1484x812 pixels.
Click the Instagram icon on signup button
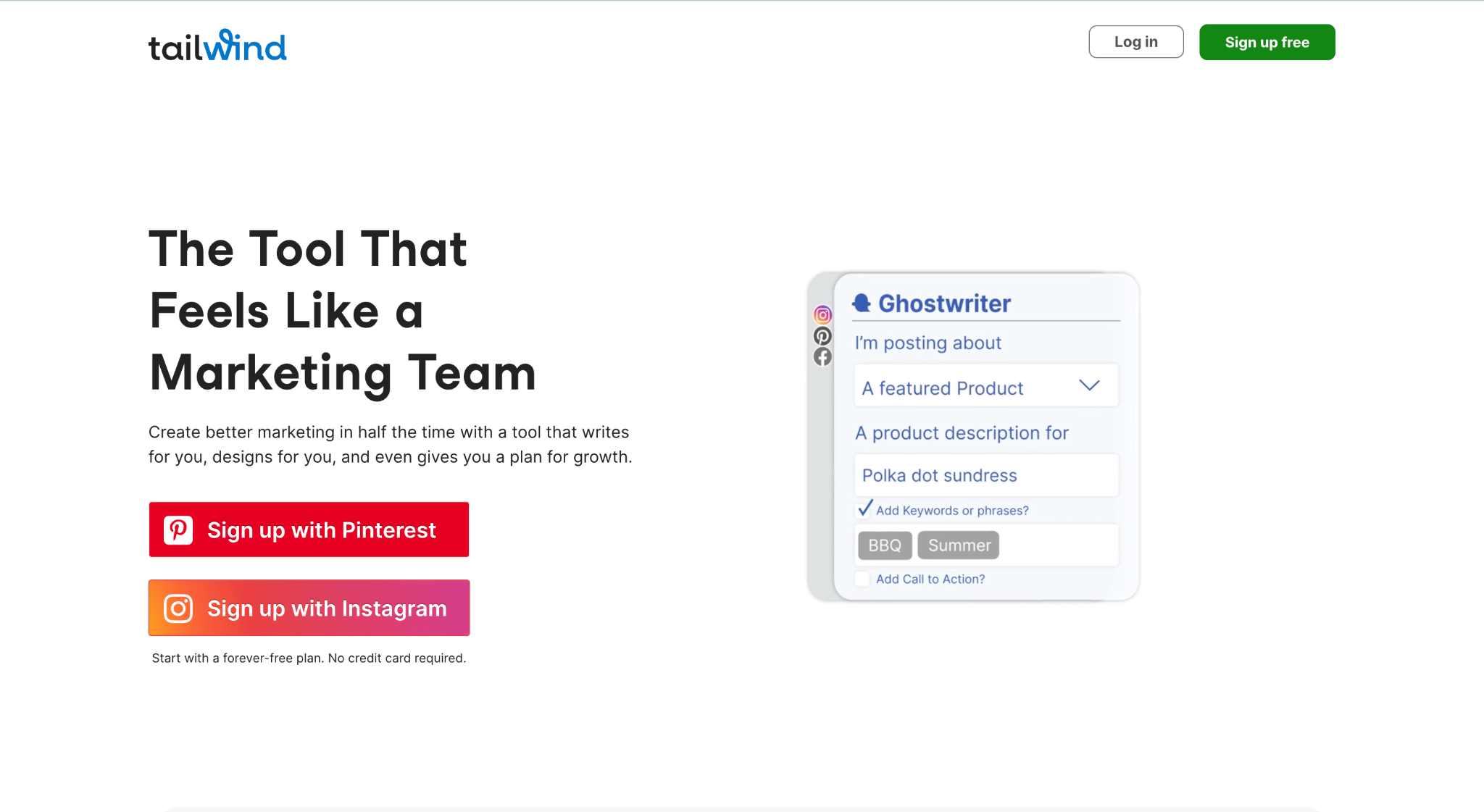(178, 608)
